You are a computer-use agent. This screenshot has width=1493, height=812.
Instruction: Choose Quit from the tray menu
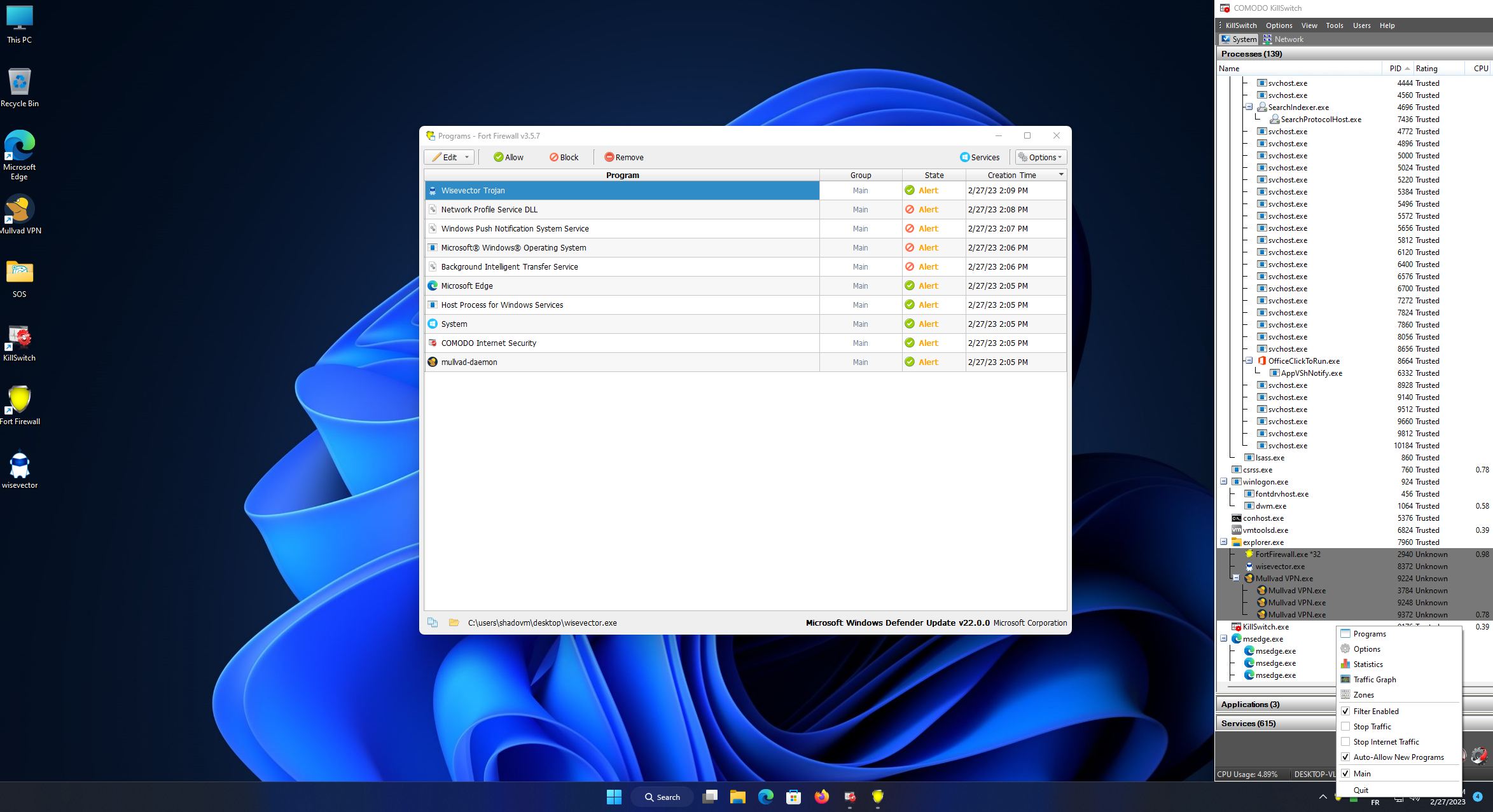tap(1399, 790)
